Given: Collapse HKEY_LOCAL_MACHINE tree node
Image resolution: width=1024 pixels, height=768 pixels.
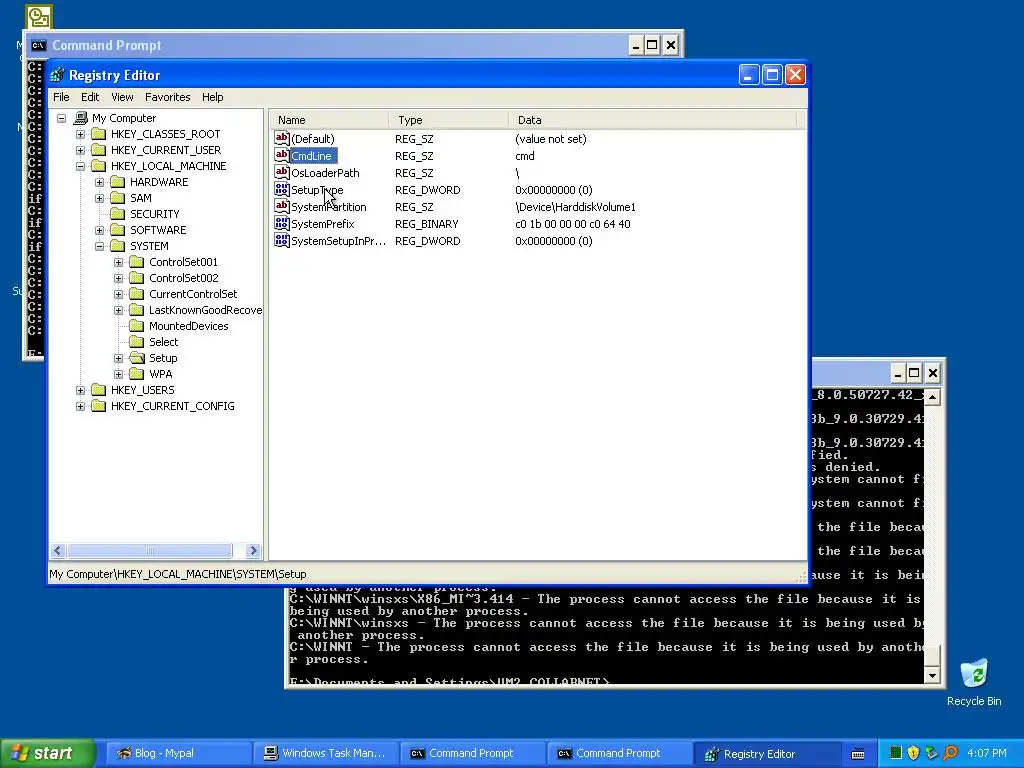Looking at the screenshot, I should pyautogui.click(x=80, y=167).
